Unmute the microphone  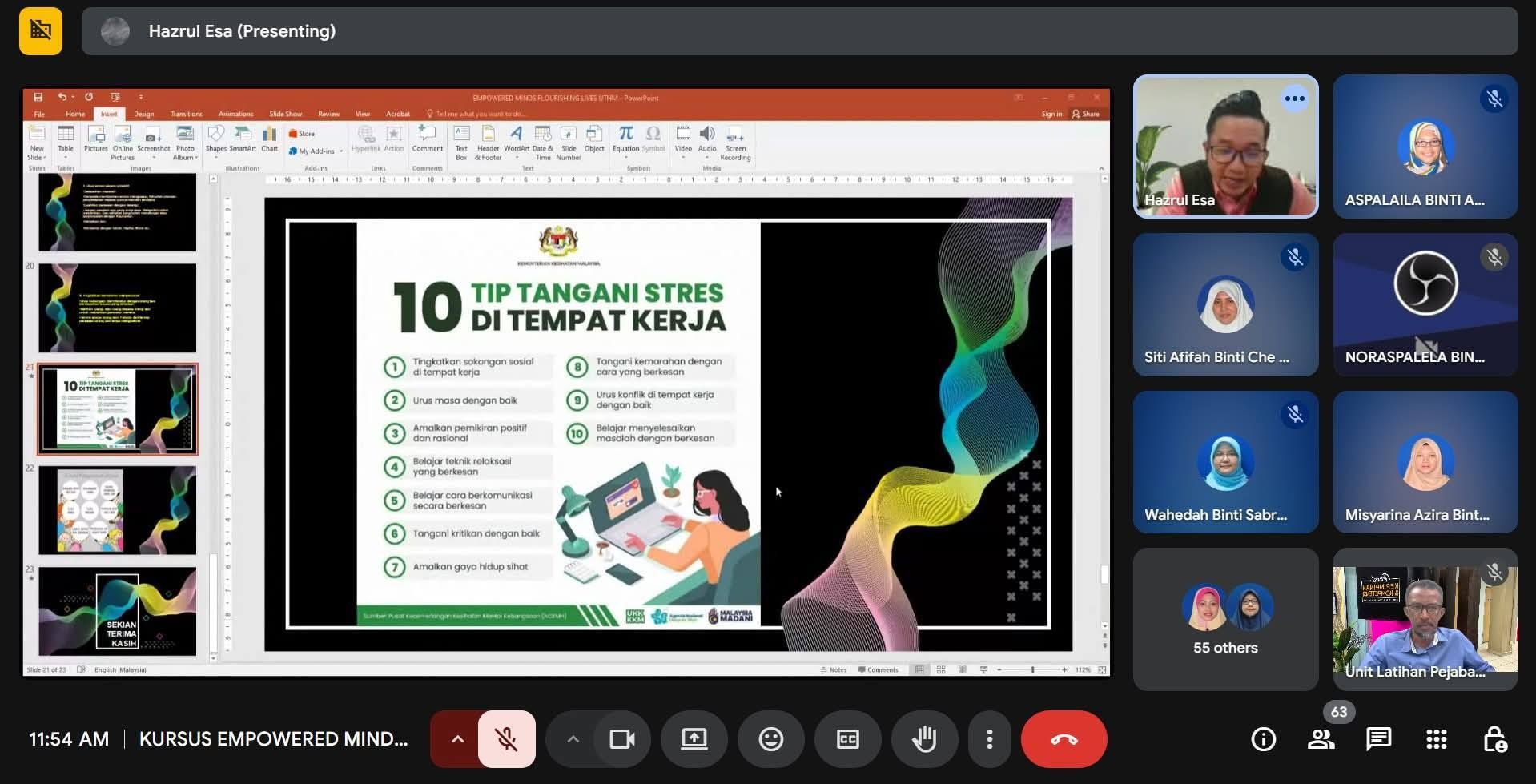point(506,739)
